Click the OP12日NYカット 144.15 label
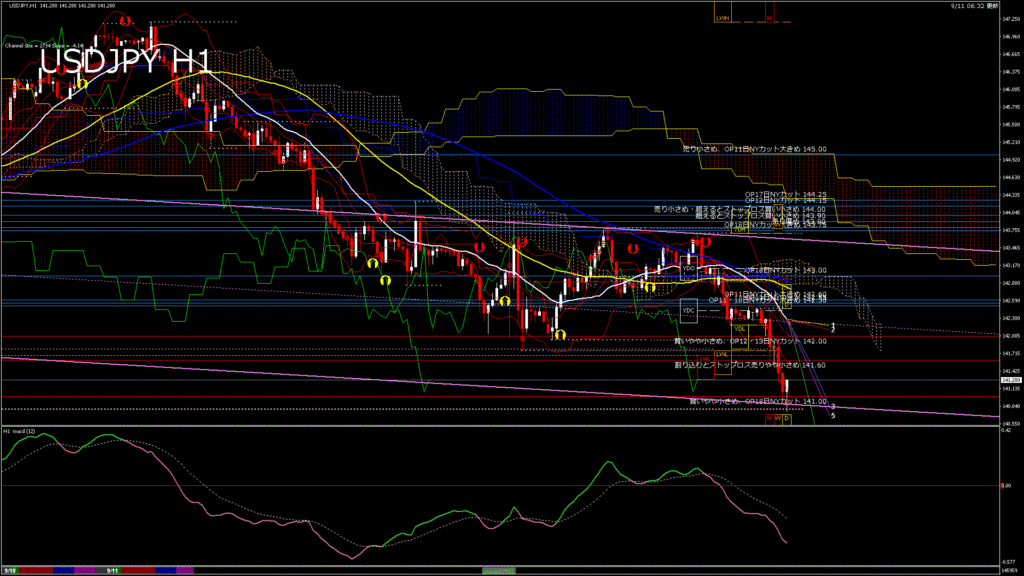The height and width of the screenshot is (576, 1024). [x=786, y=200]
